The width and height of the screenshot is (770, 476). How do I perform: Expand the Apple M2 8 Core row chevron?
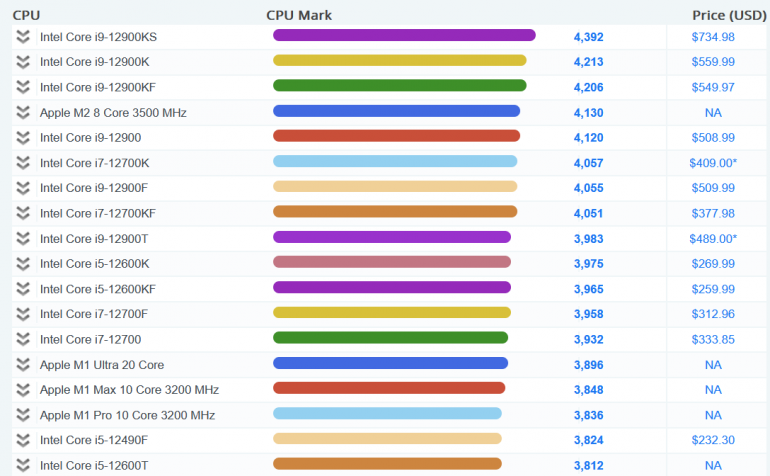pyautogui.click(x=23, y=112)
